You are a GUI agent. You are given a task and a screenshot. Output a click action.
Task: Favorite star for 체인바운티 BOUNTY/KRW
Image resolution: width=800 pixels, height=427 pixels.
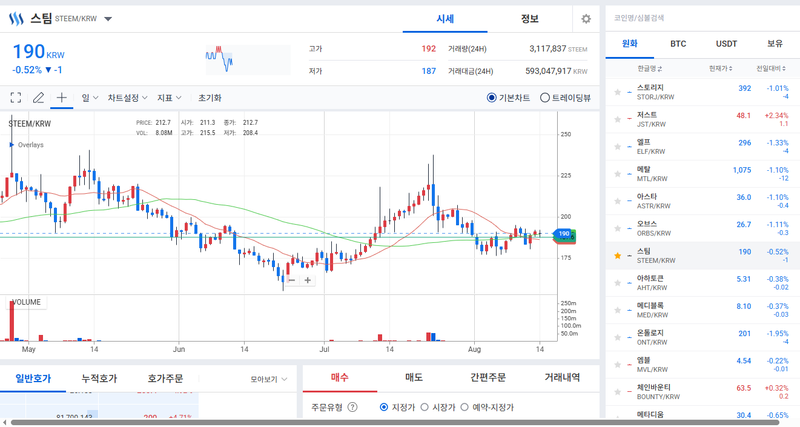(617, 392)
